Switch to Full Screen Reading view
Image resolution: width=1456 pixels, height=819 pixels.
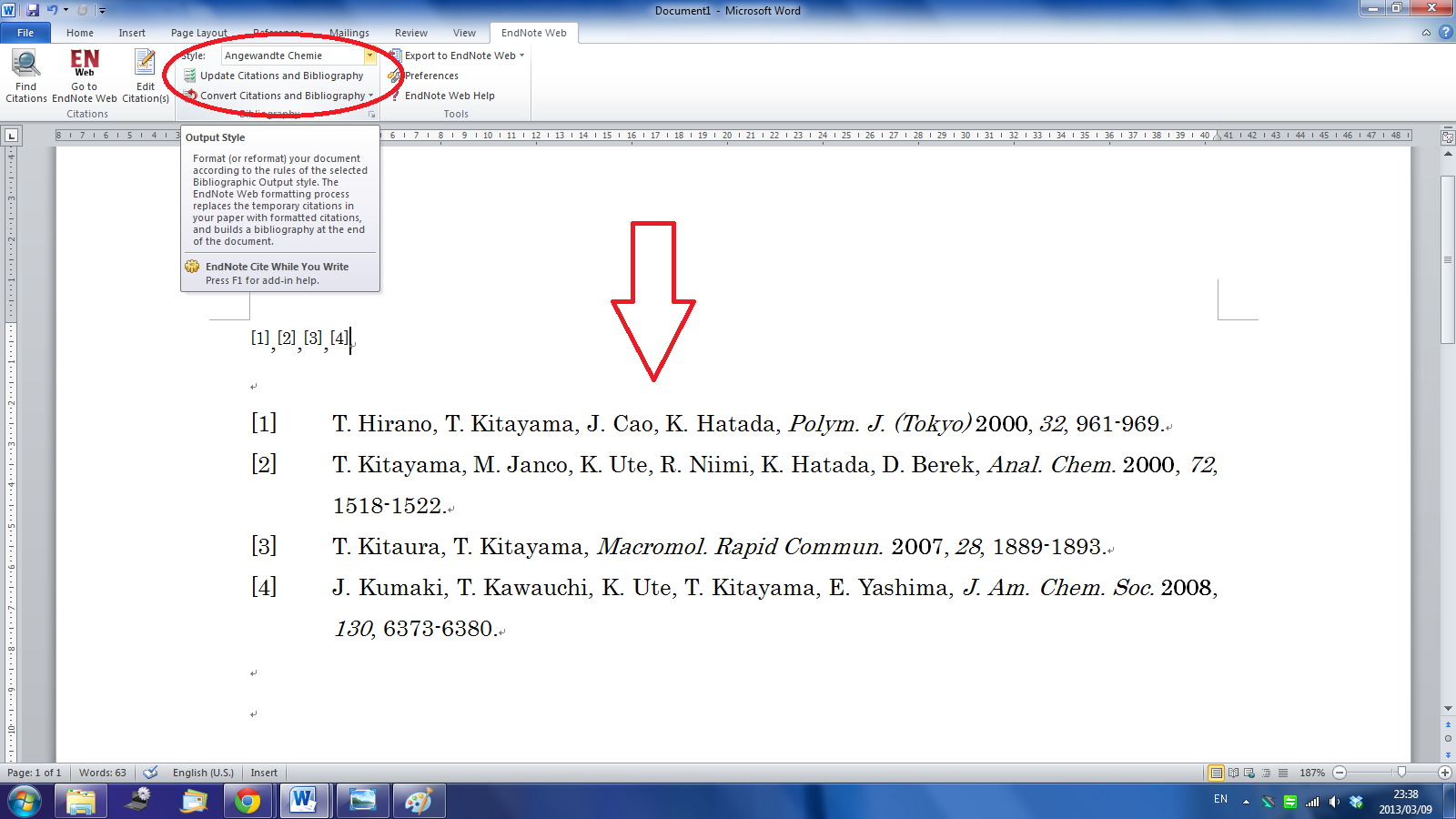click(x=1232, y=773)
